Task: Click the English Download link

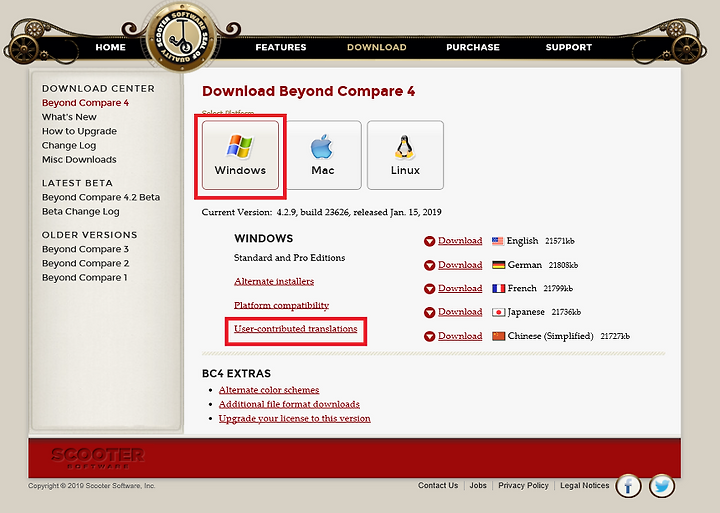Action: click(x=460, y=241)
